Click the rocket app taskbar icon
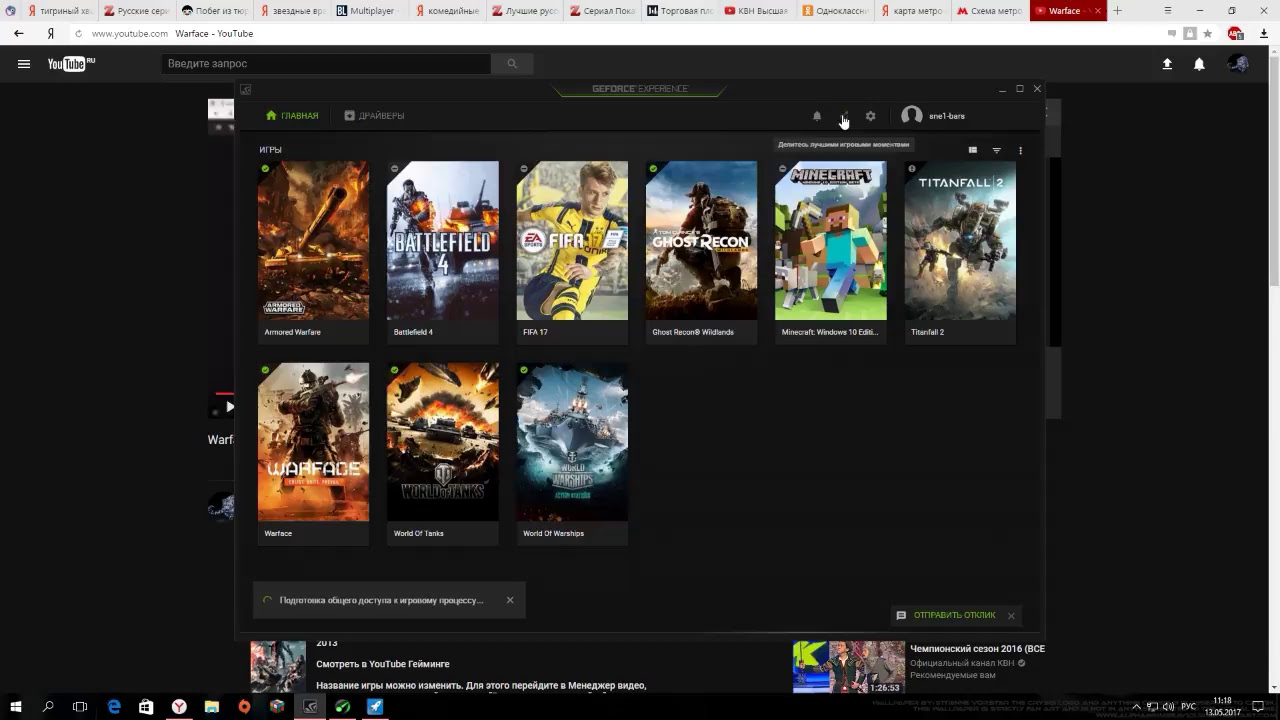1280x720 pixels. click(x=374, y=706)
